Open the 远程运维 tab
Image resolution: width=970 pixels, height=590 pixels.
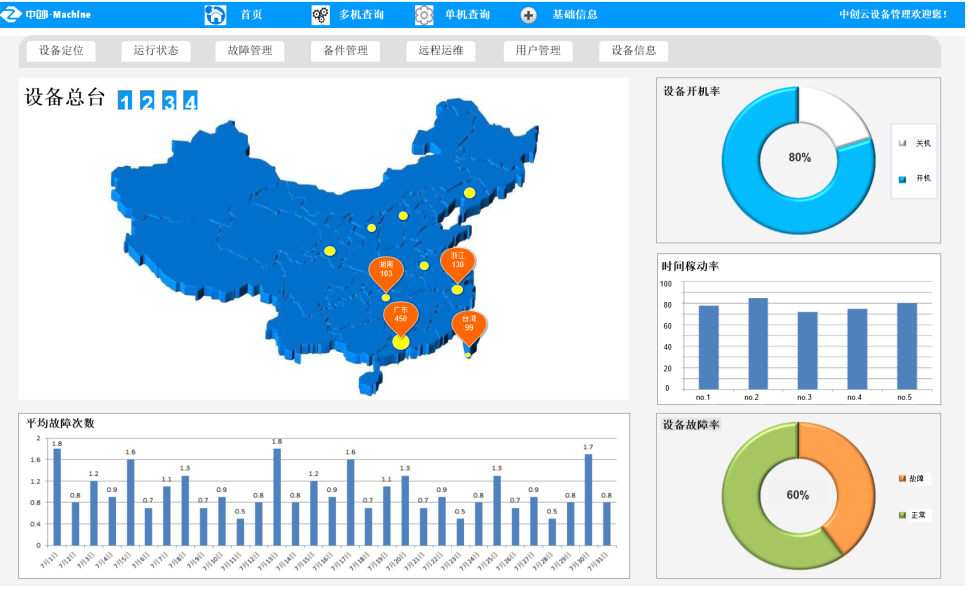click(440, 51)
